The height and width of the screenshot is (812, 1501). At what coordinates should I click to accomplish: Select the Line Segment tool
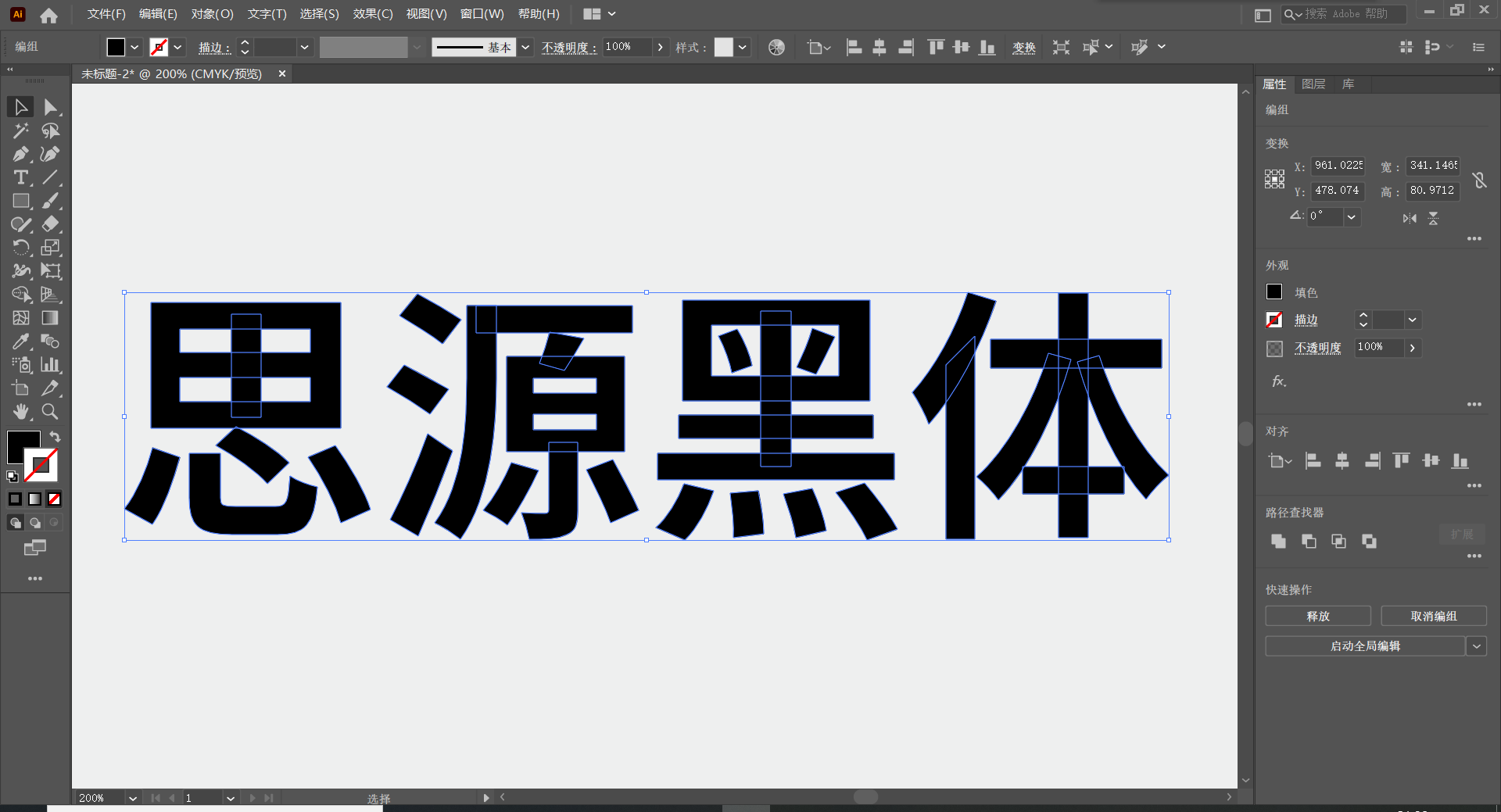(x=50, y=177)
